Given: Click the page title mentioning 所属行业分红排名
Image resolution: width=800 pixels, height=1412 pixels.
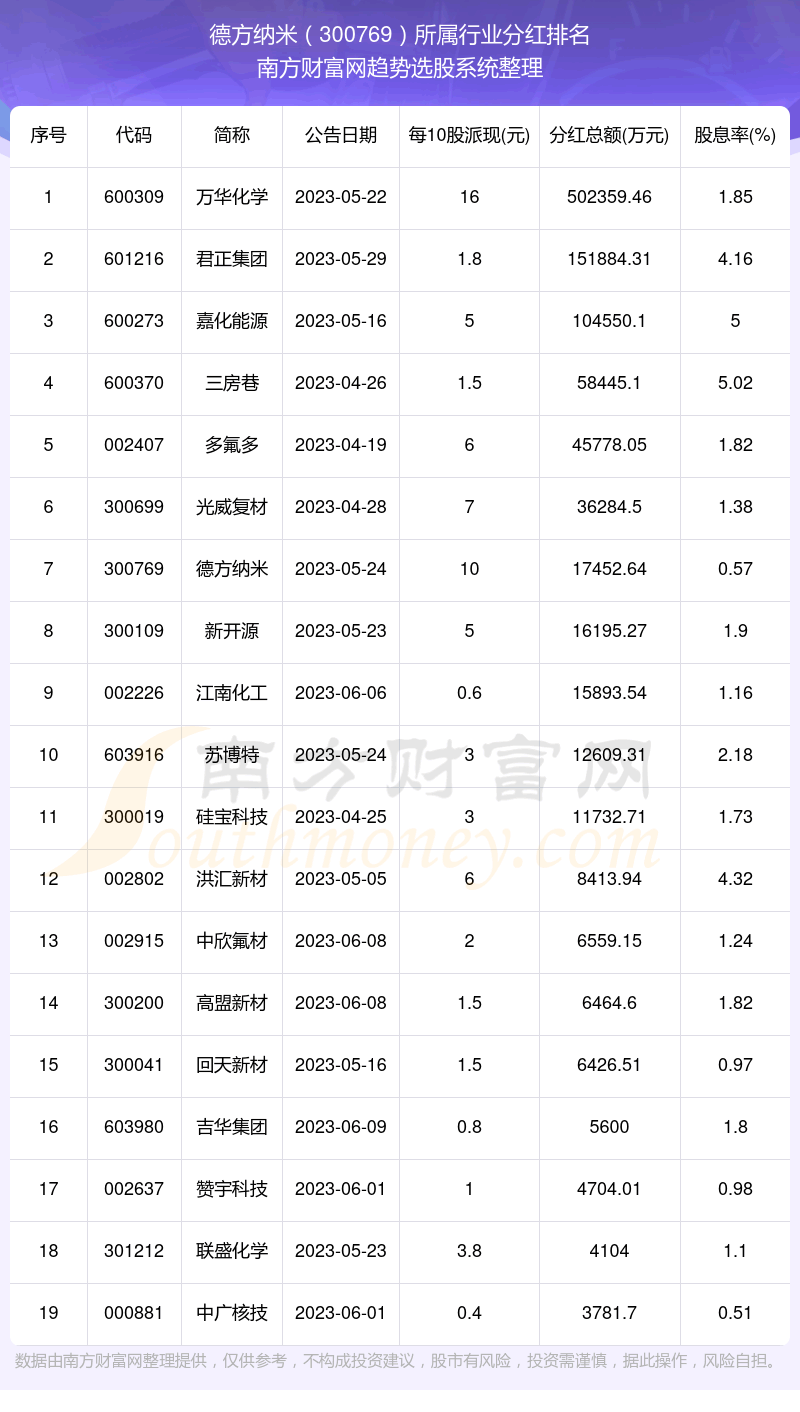Looking at the screenshot, I should (x=400, y=36).
